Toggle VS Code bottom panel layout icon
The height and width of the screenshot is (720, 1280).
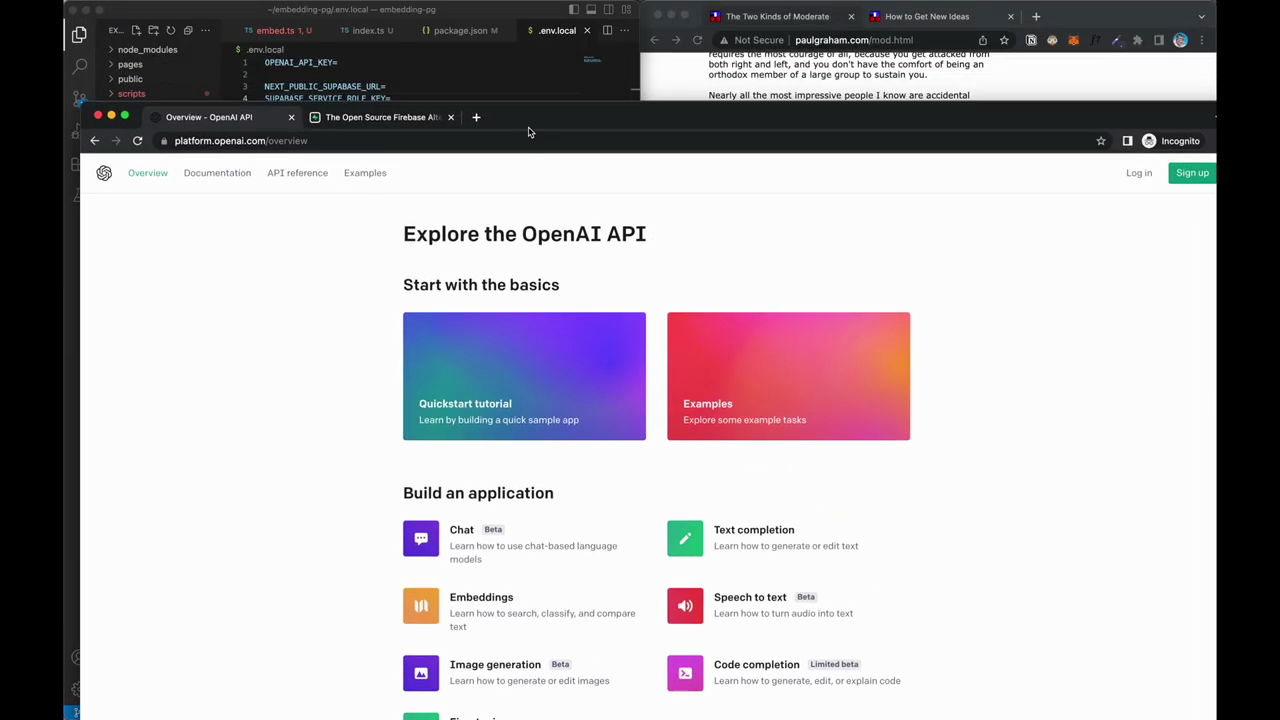[x=591, y=10]
